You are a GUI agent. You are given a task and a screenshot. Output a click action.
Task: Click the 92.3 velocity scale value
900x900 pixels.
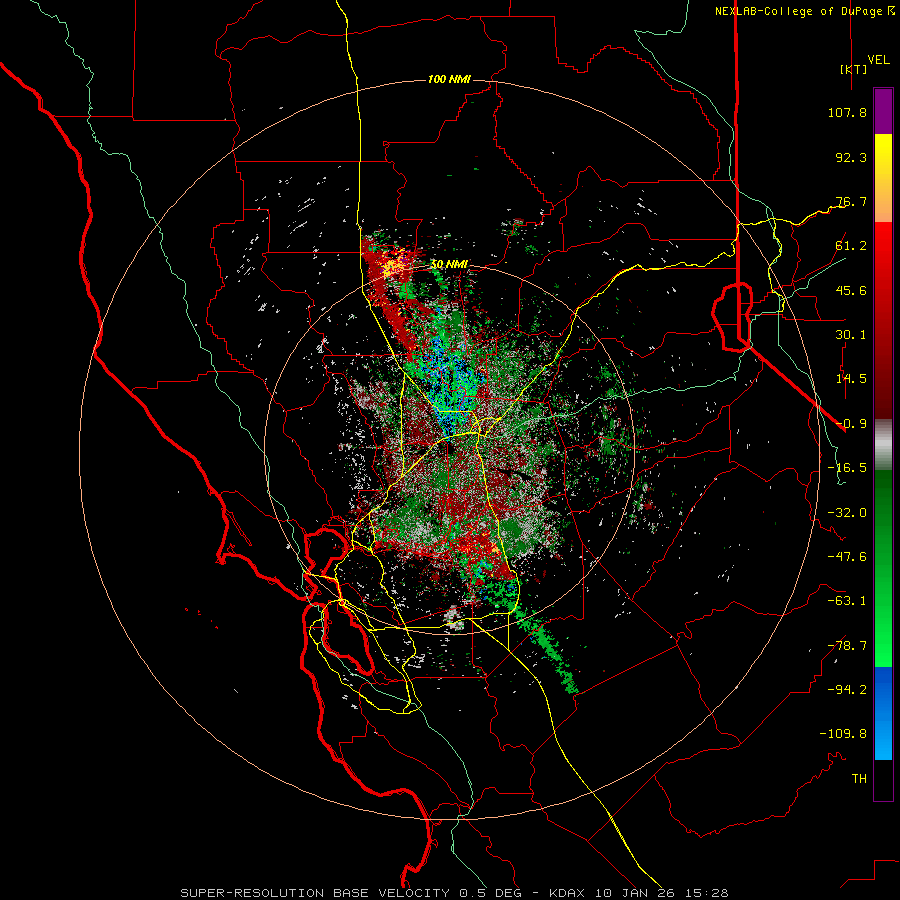pos(851,157)
